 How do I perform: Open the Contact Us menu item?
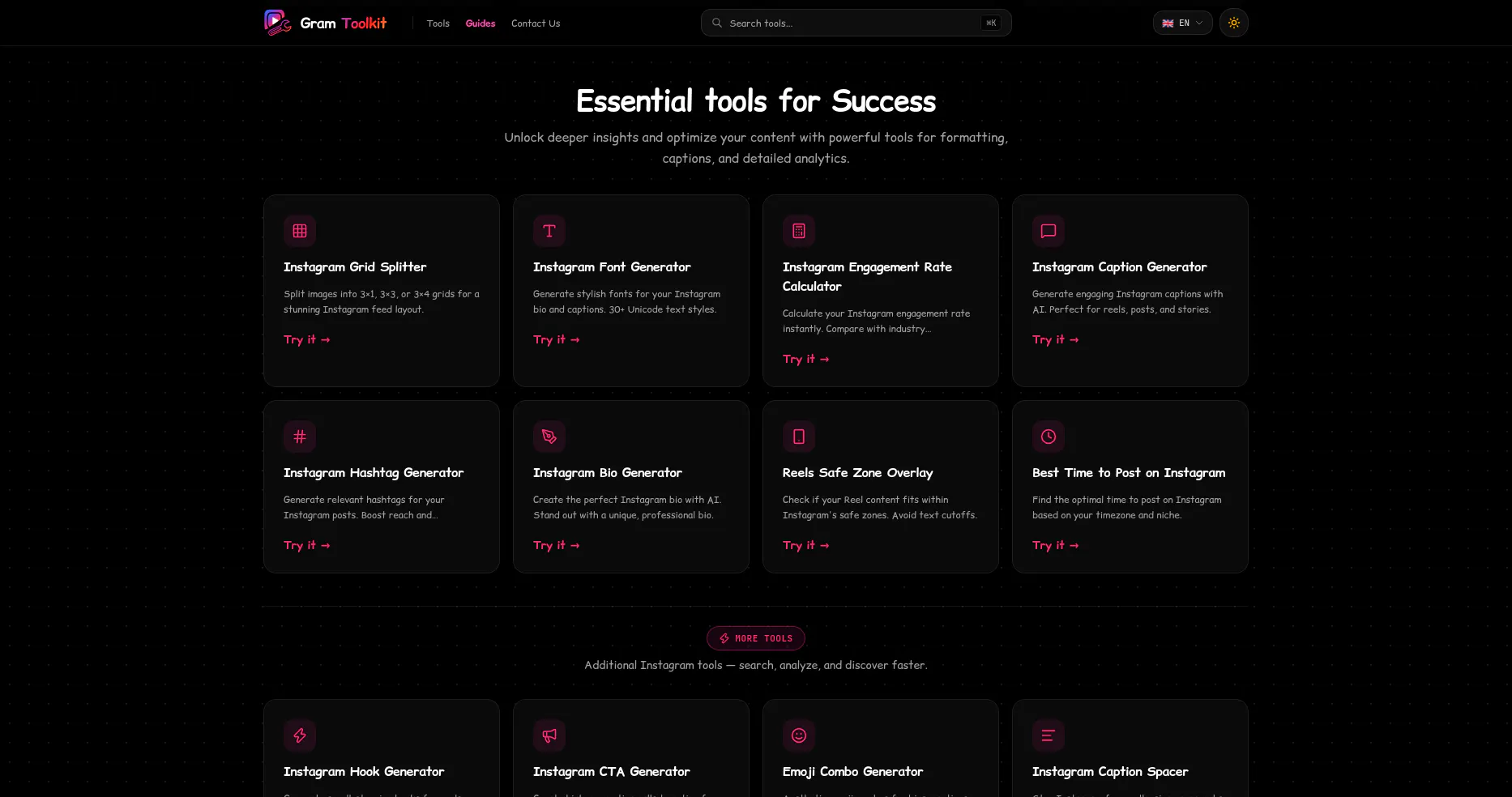[536, 23]
